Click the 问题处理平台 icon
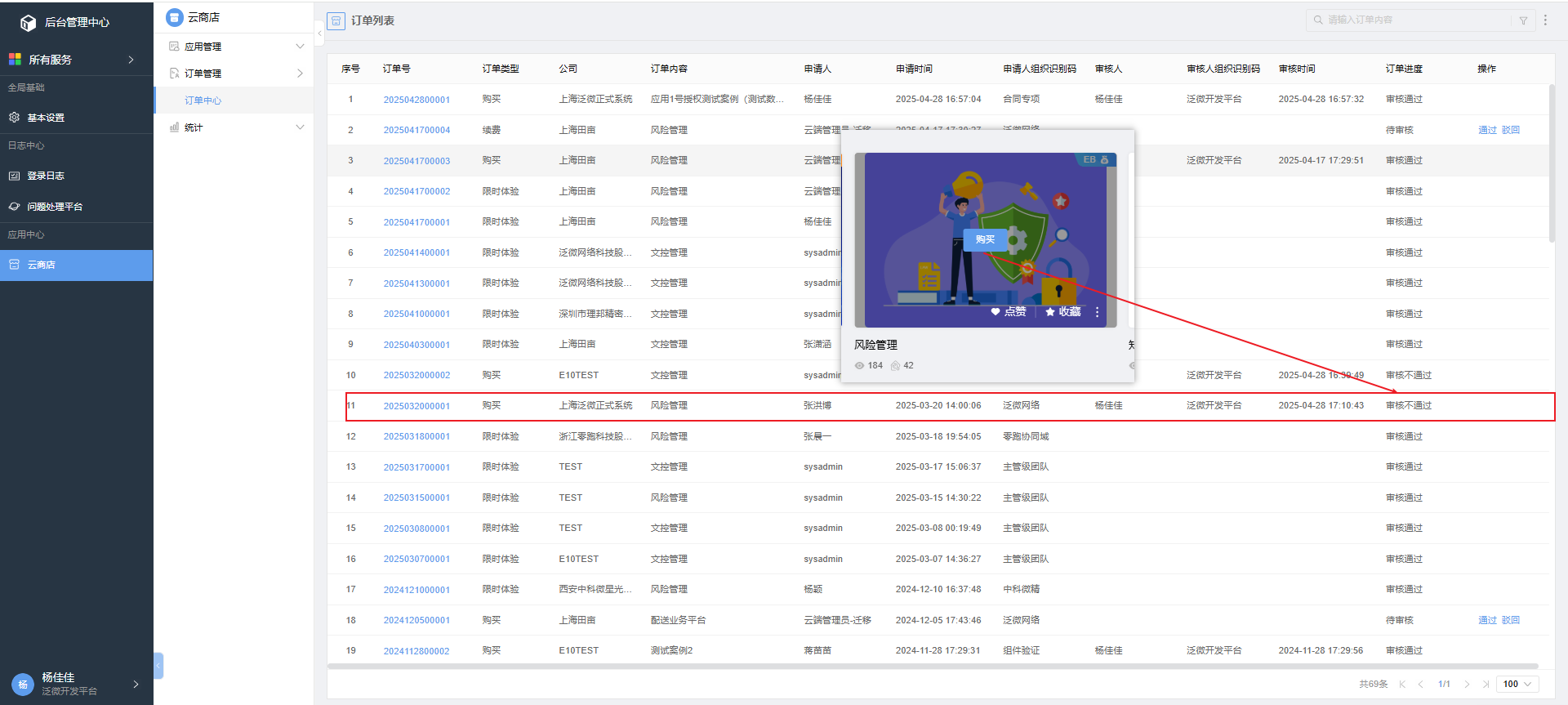The height and width of the screenshot is (705, 1568). (x=14, y=207)
